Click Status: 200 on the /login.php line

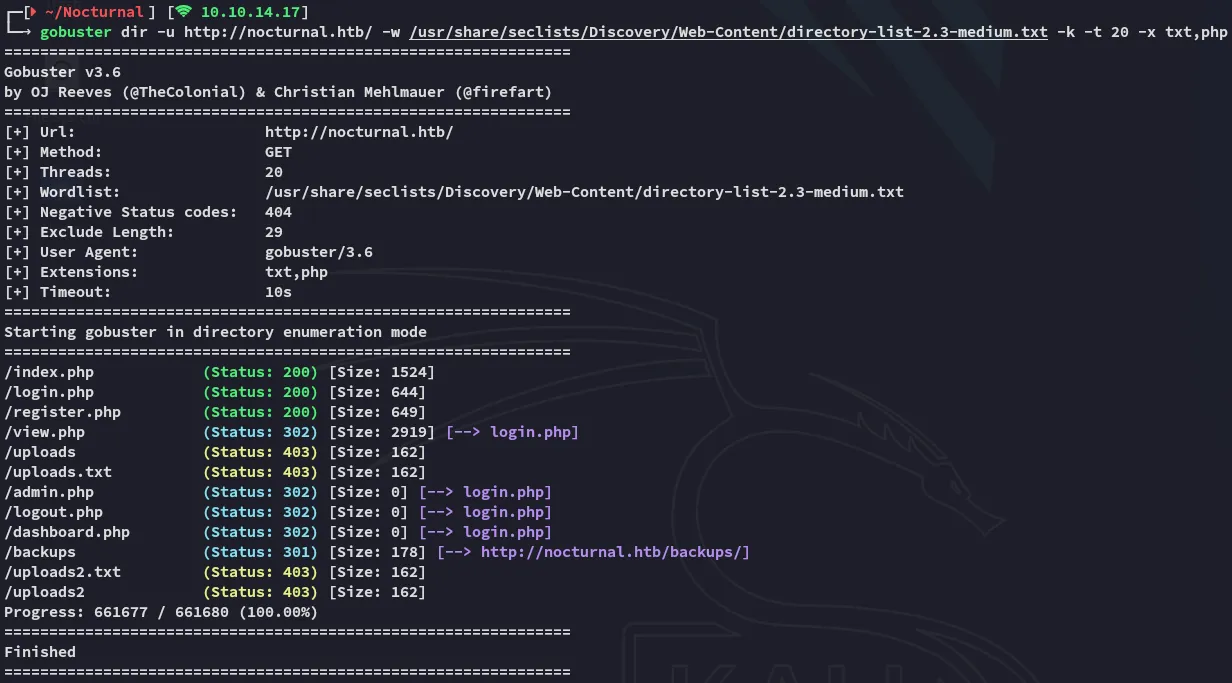(260, 392)
